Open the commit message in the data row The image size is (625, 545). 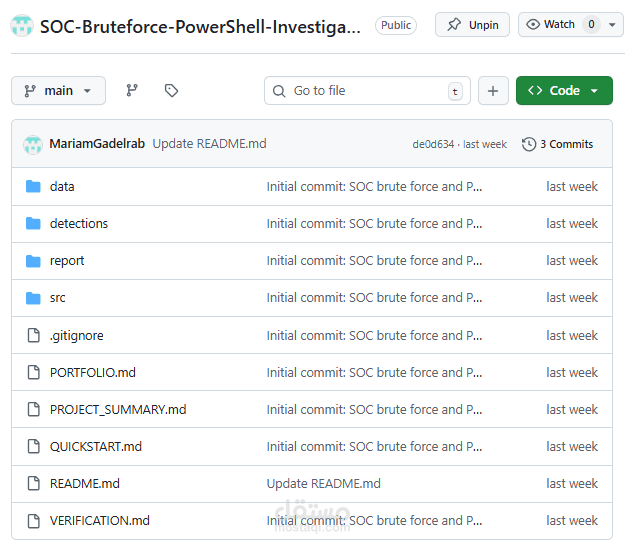click(374, 187)
